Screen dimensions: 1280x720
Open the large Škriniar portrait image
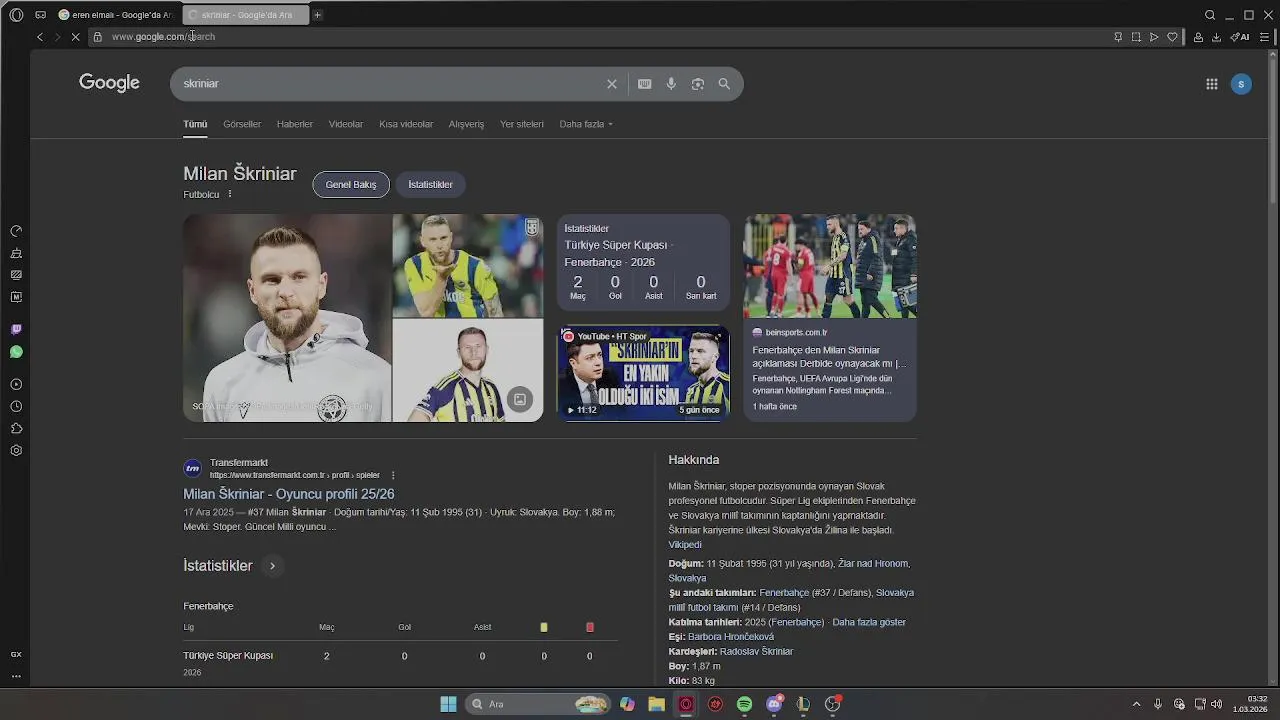pyautogui.click(x=287, y=318)
